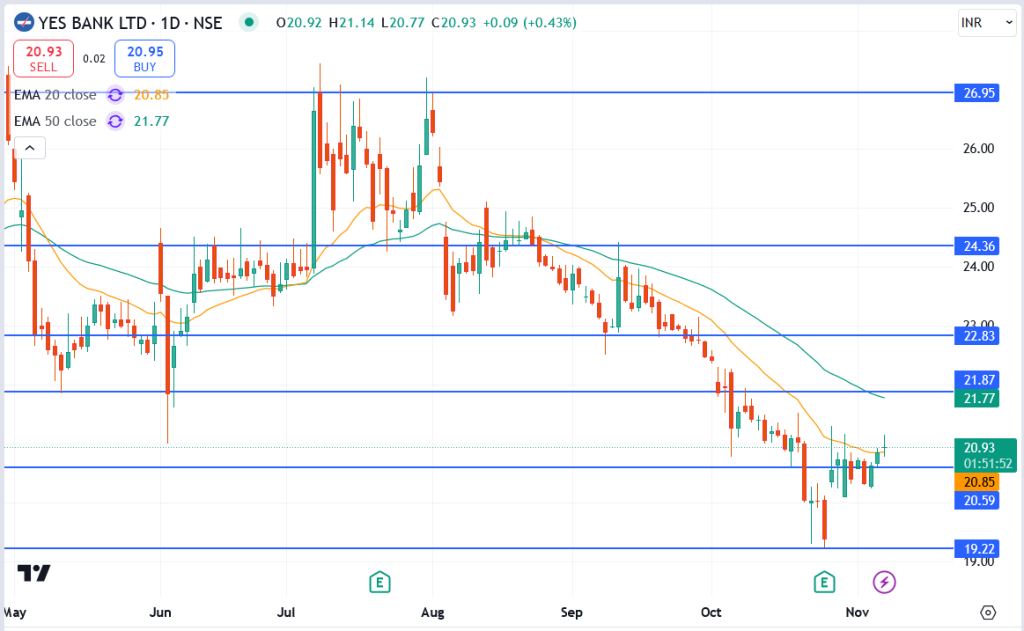
Task: Select the 21.87 horizontal line label
Action: click(976, 380)
